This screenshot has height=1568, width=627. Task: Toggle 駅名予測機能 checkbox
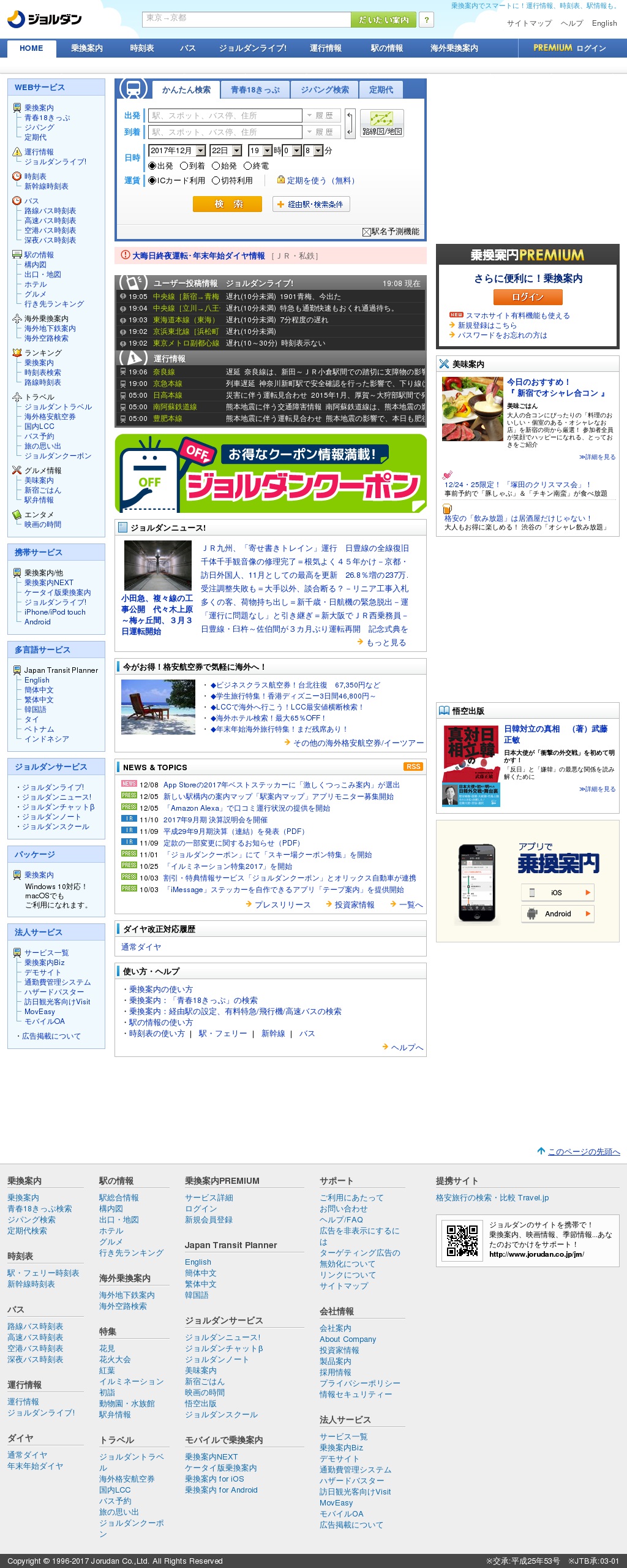pyautogui.click(x=366, y=232)
